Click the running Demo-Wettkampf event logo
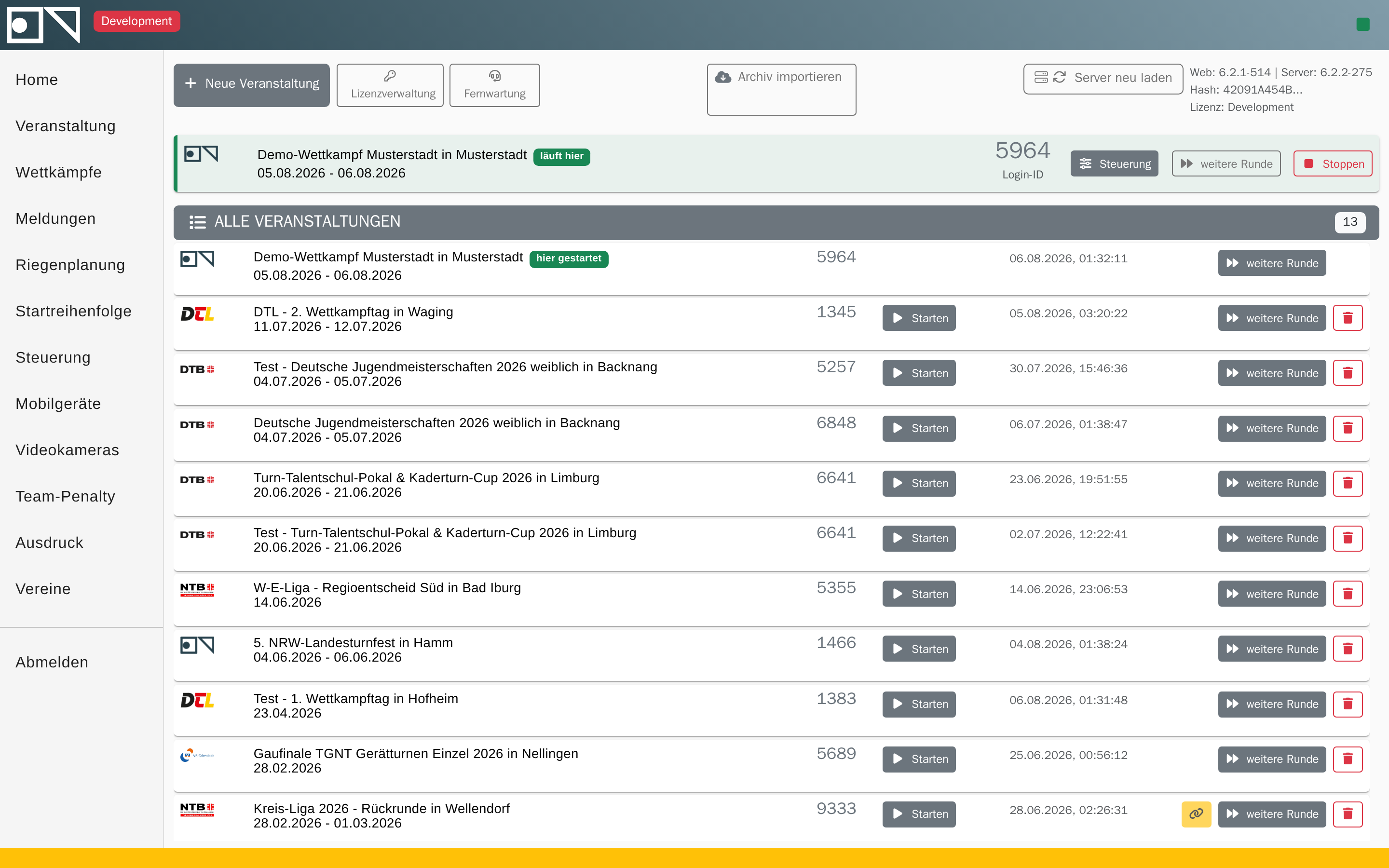The image size is (1389, 868). 201,154
